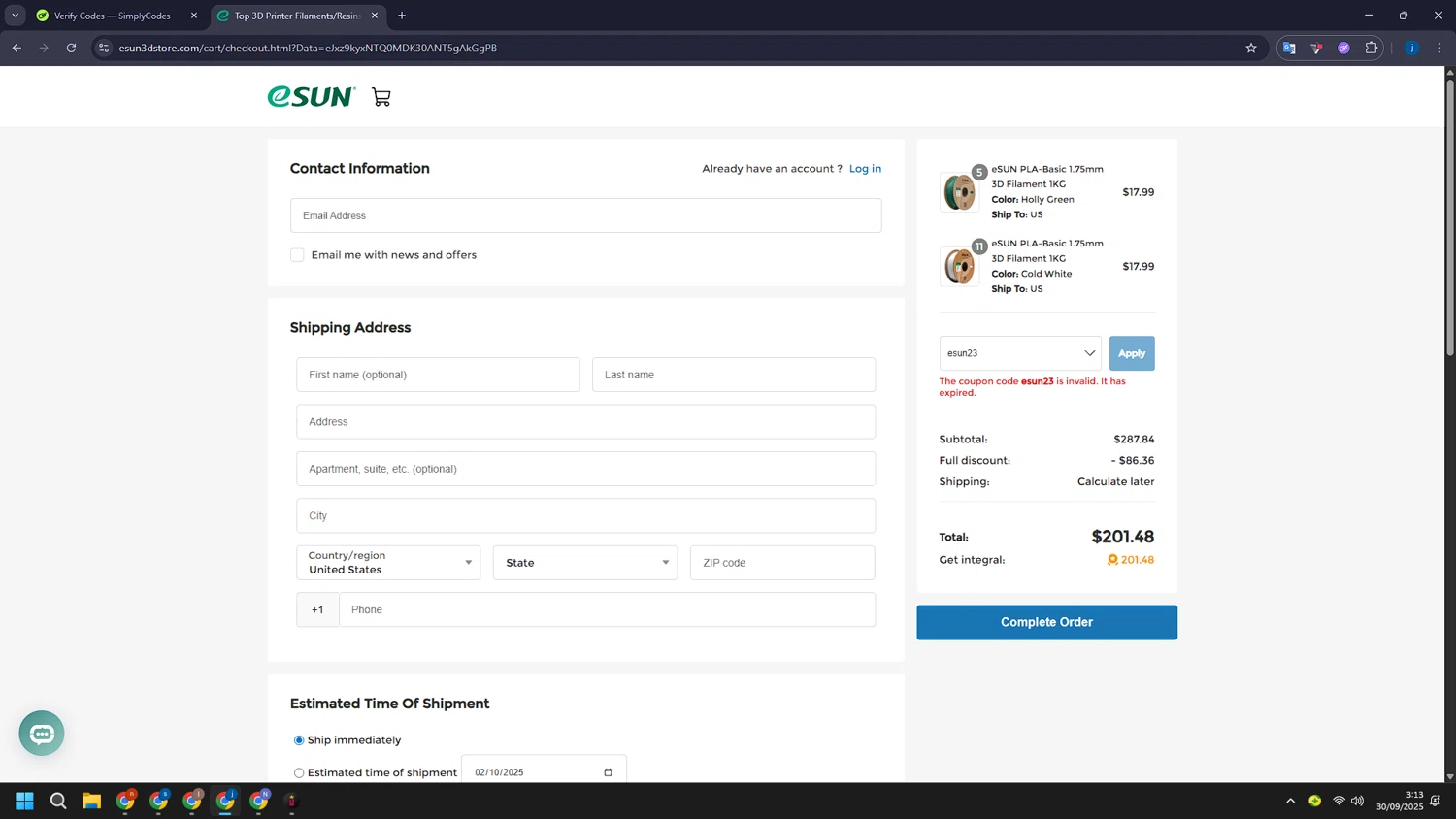Viewport: 1456px width, 819px height.
Task: Expand the coupon code dropdown
Action: [1089, 353]
